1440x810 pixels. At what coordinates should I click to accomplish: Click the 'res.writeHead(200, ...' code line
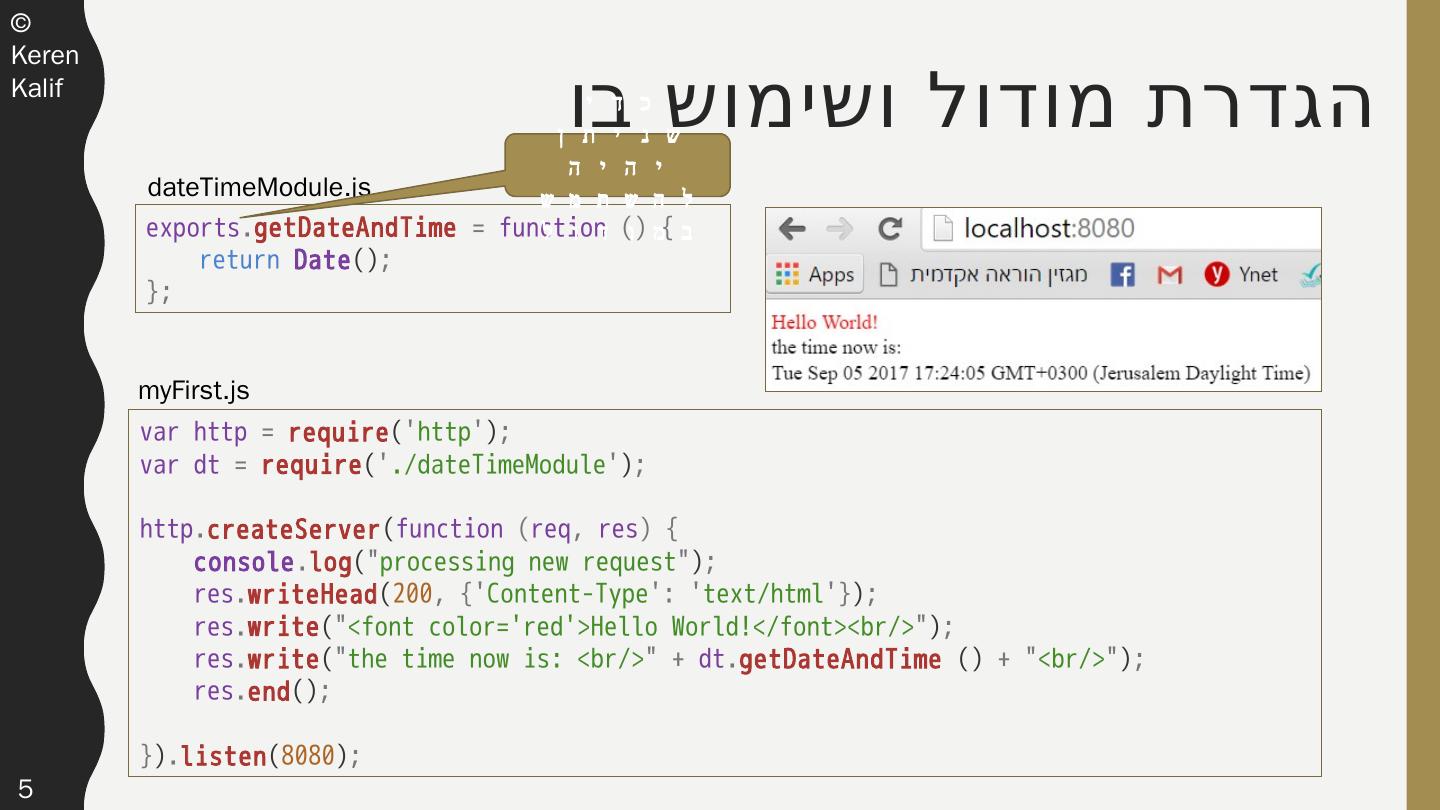[535, 595]
